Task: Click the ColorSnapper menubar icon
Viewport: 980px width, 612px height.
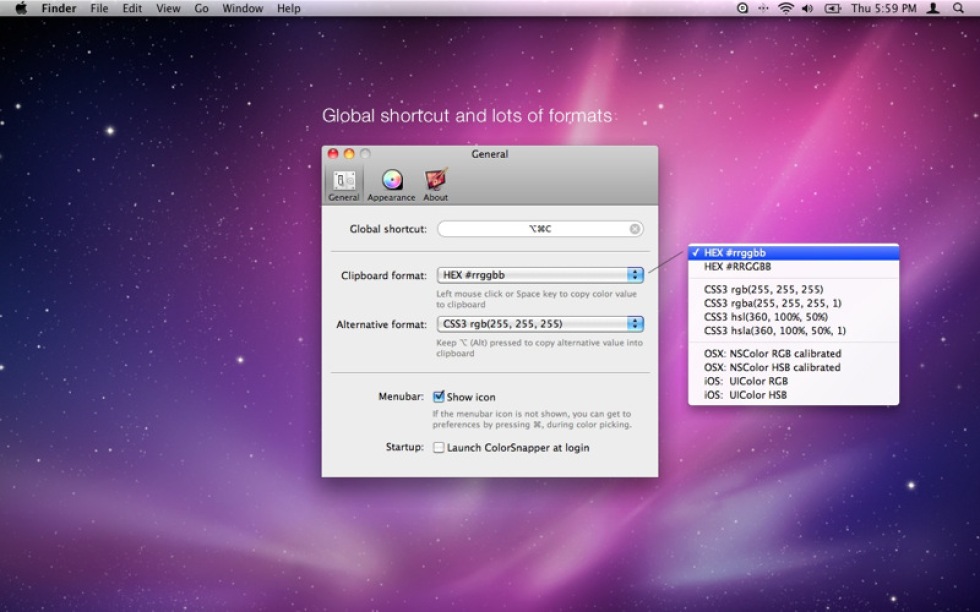Action: [x=742, y=8]
